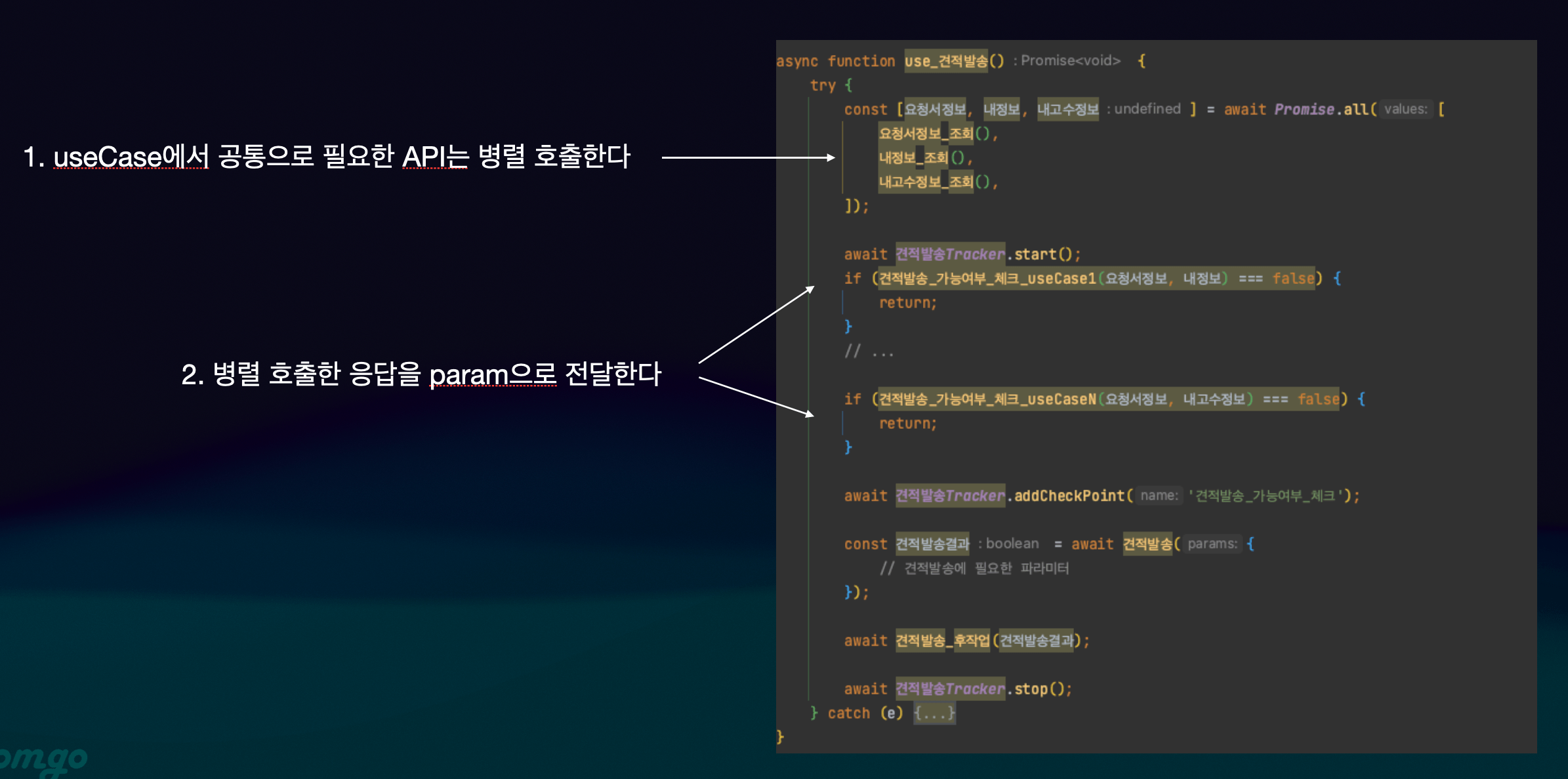Click the use_견적발송 function name

(946, 61)
